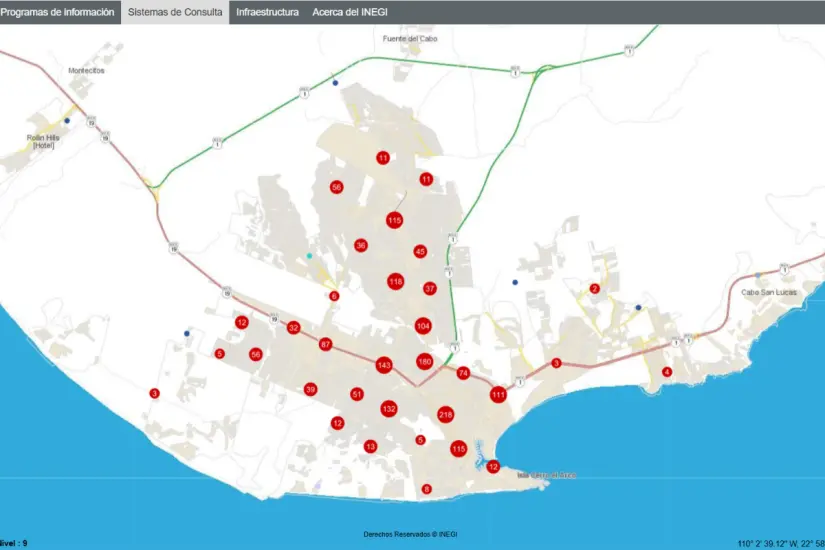Open the Acerca del INEGI menu
This screenshot has height=550, width=825.
click(x=350, y=12)
